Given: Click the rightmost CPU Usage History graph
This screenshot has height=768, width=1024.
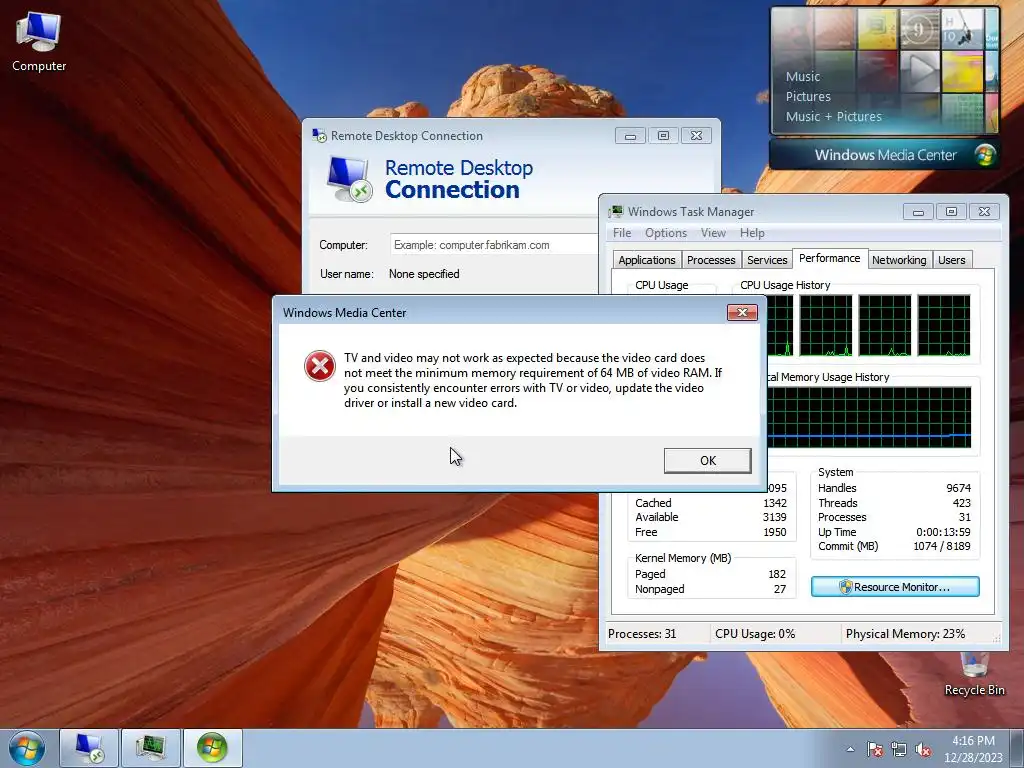Looking at the screenshot, I should point(944,325).
